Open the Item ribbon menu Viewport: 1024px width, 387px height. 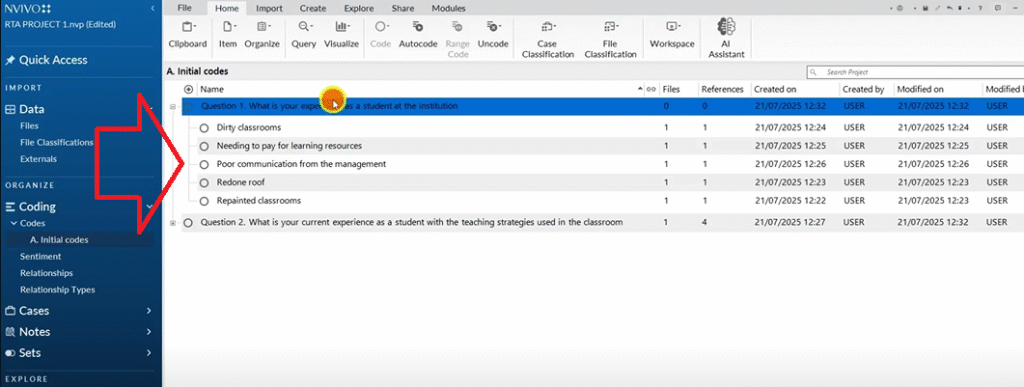pyautogui.click(x=228, y=35)
